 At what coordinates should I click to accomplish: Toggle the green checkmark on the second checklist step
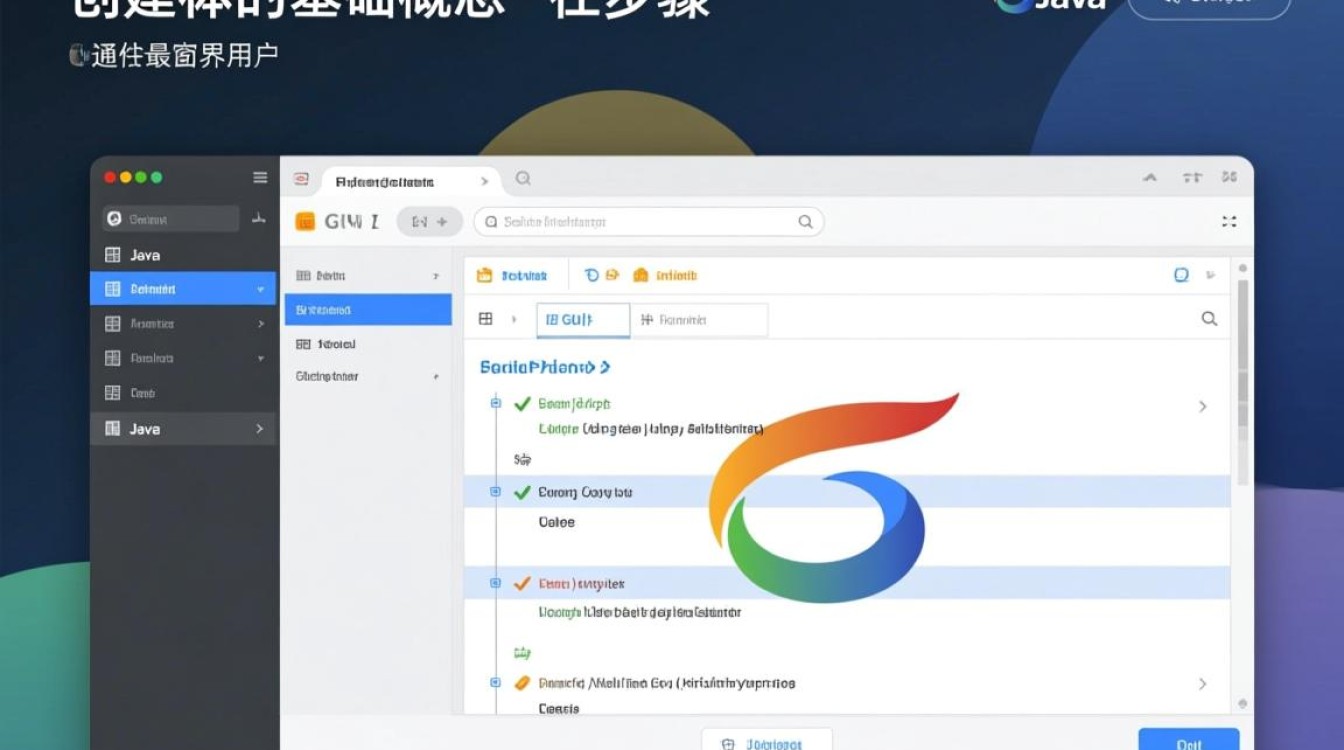520,492
